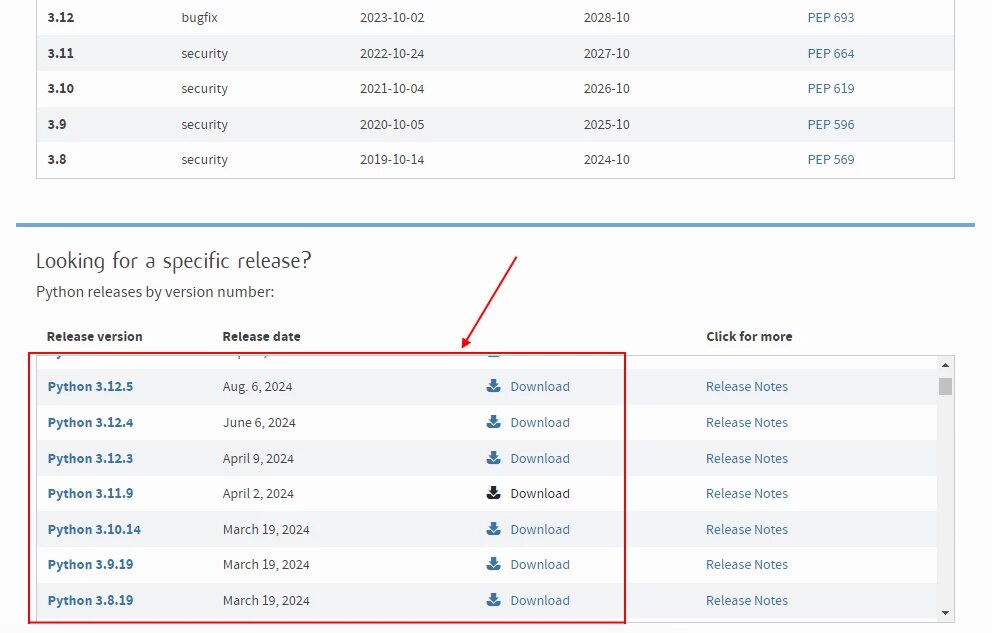Click download icon for Python 3.12.5
Image resolution: width=992 pixels, height=633 pixels.
click(493, 386)
